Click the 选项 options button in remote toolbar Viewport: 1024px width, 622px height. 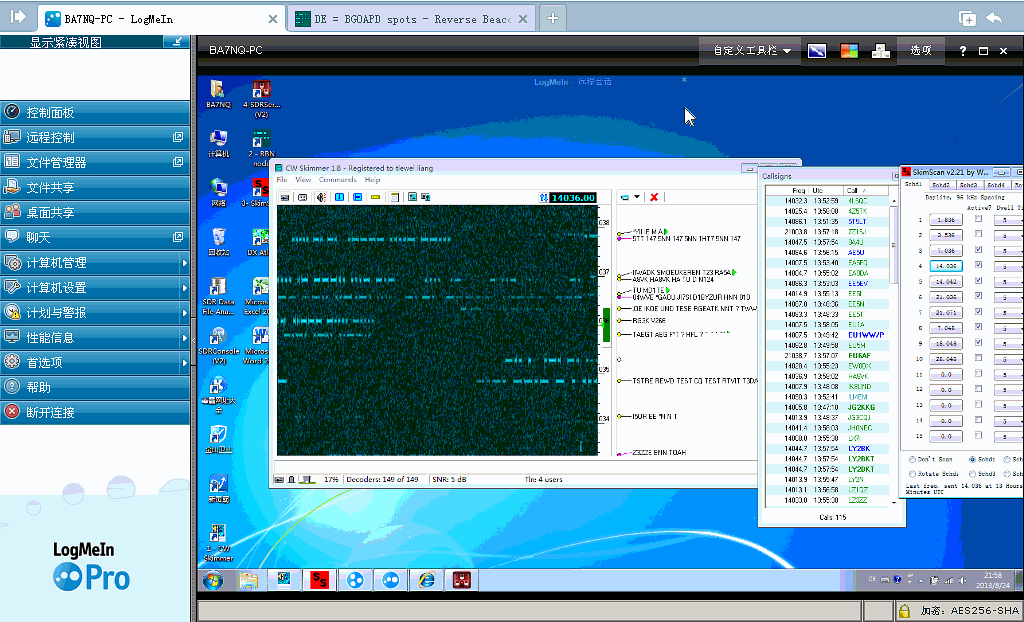click(x=921, y=50)
